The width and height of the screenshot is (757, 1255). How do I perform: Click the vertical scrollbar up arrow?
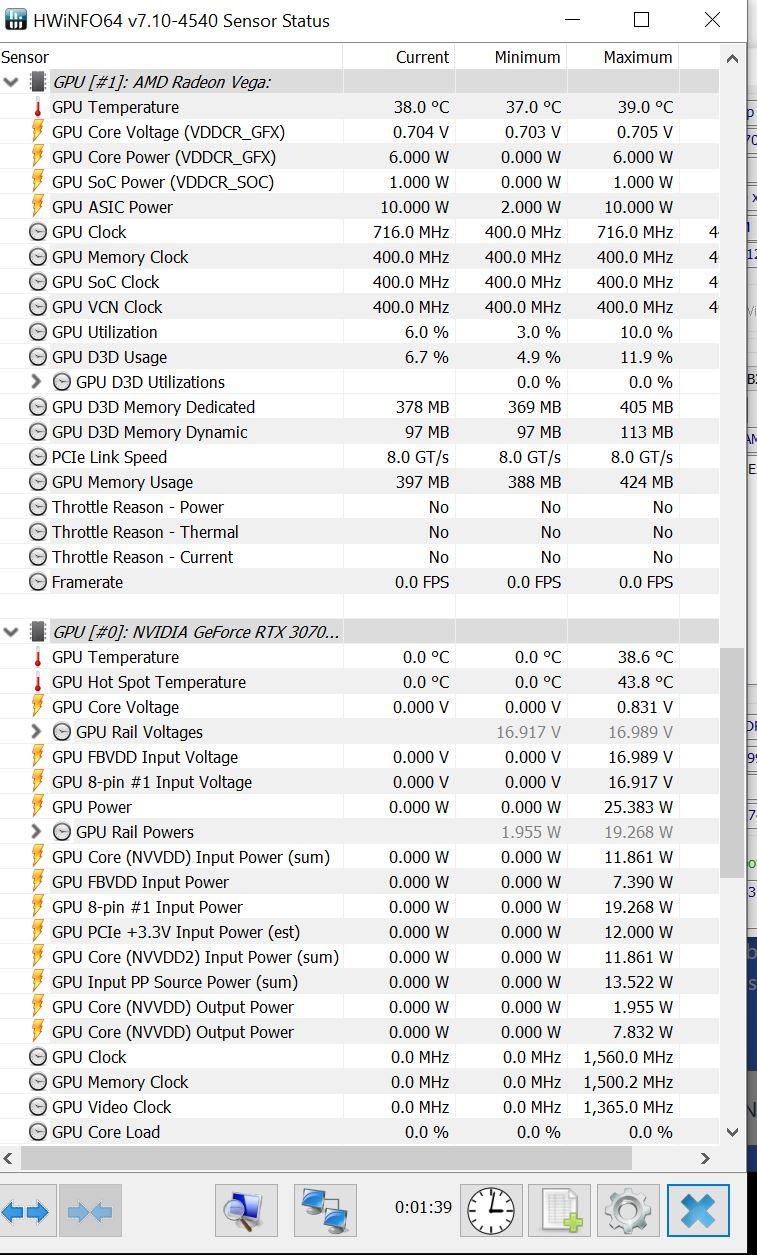click(733, 58)
